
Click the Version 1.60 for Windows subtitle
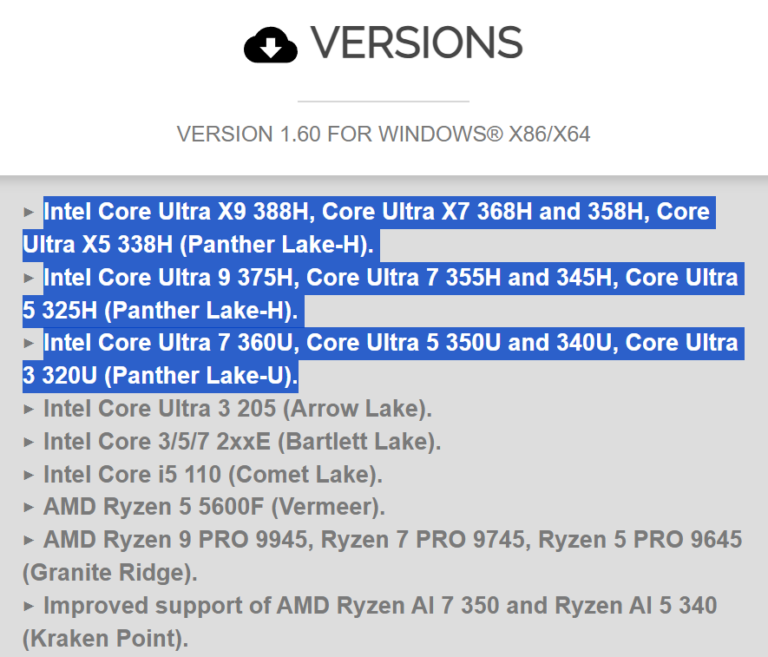[383, 134]
